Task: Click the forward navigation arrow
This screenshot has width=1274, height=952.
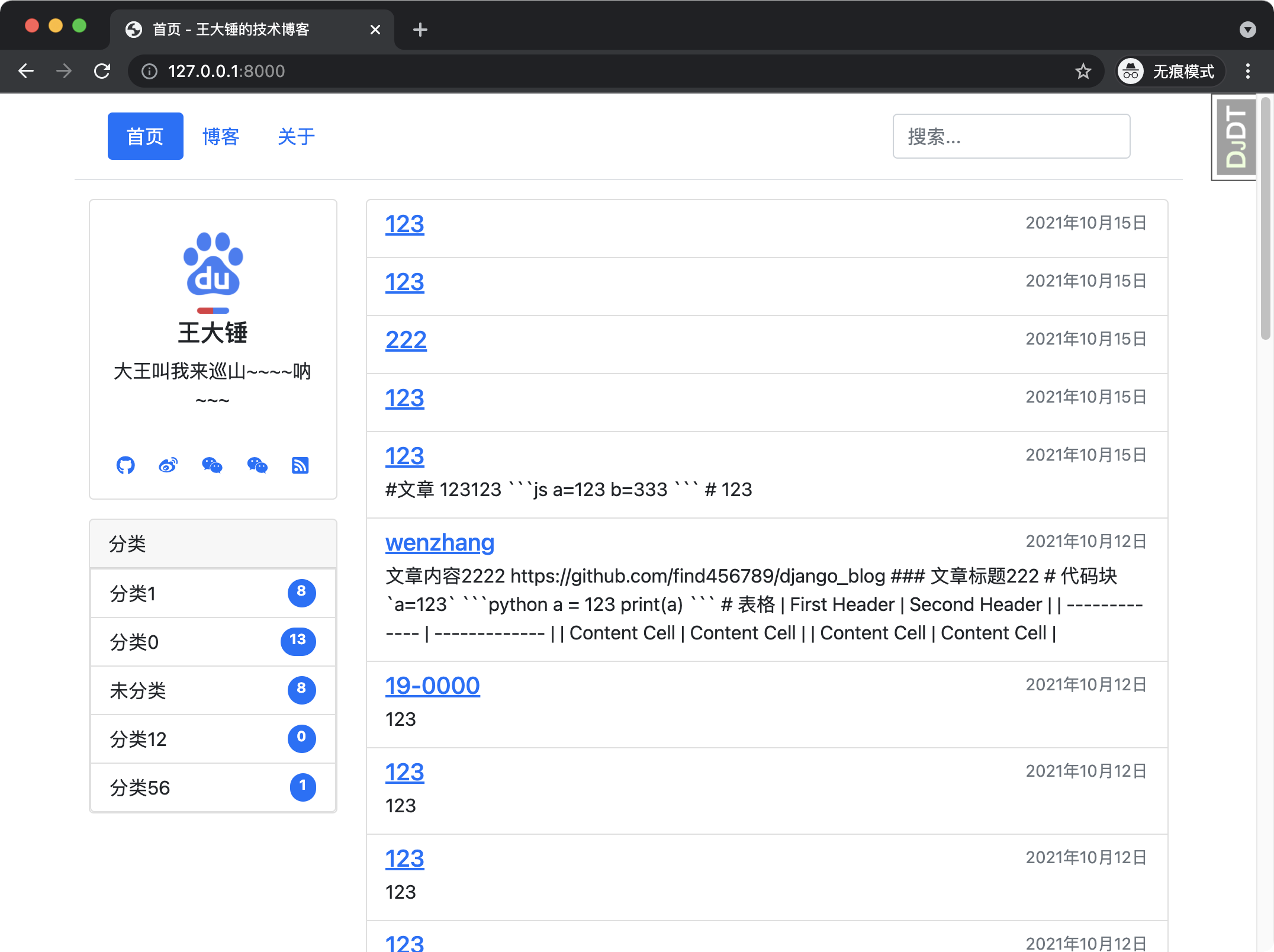Action: pos(64,71)
